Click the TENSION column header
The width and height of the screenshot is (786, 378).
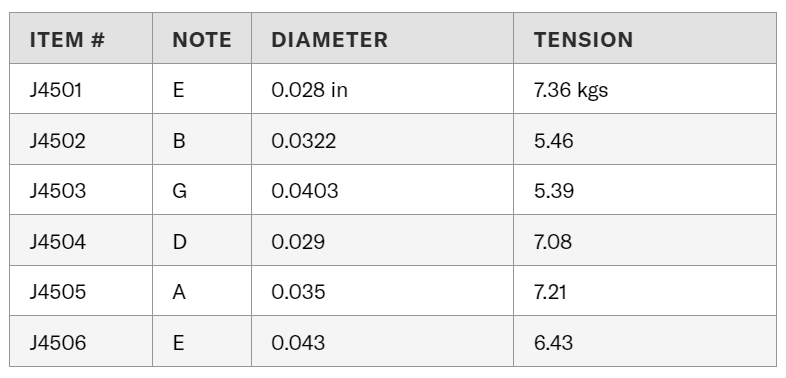(x=583, y=40)
